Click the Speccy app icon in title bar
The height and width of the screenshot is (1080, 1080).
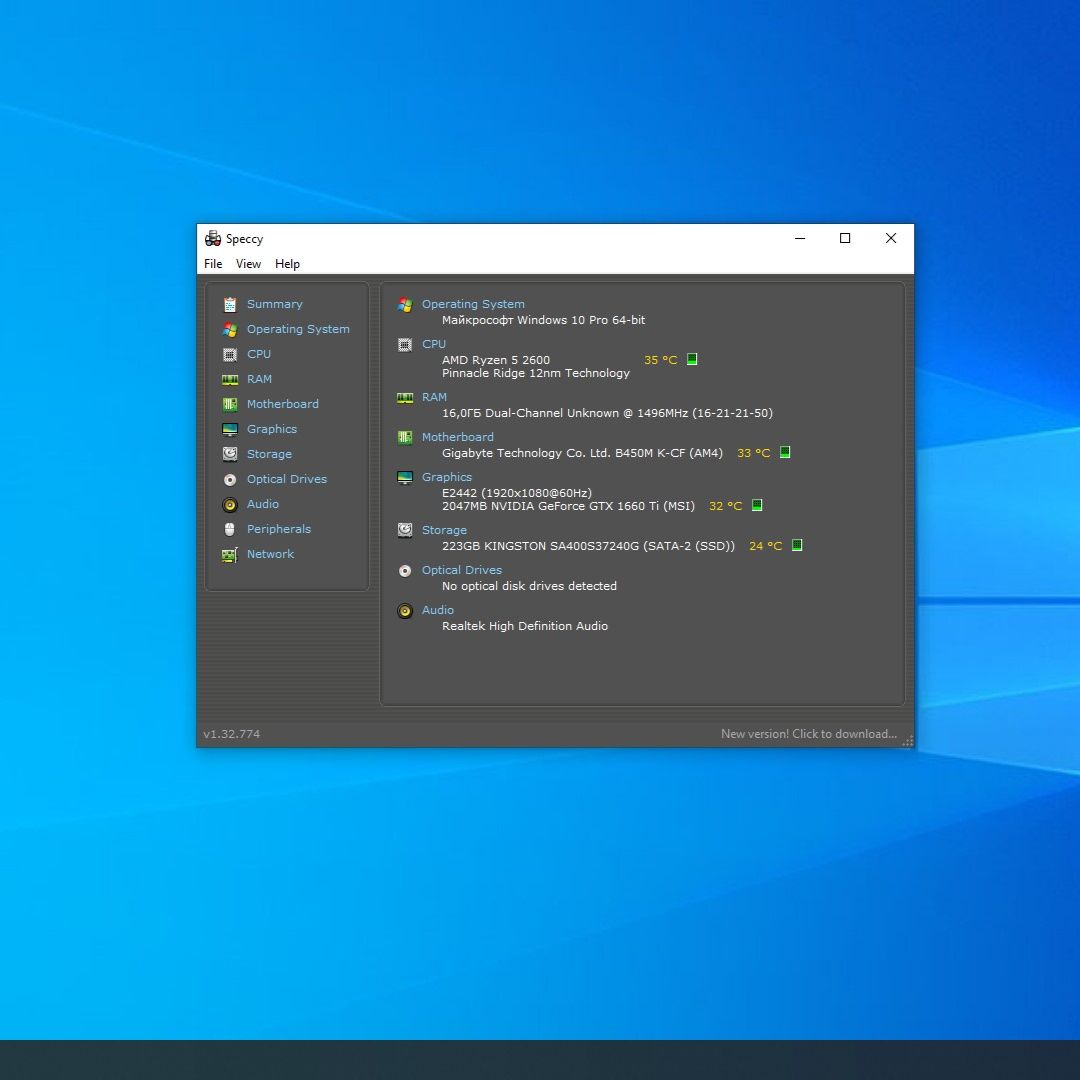coord(213,238)
